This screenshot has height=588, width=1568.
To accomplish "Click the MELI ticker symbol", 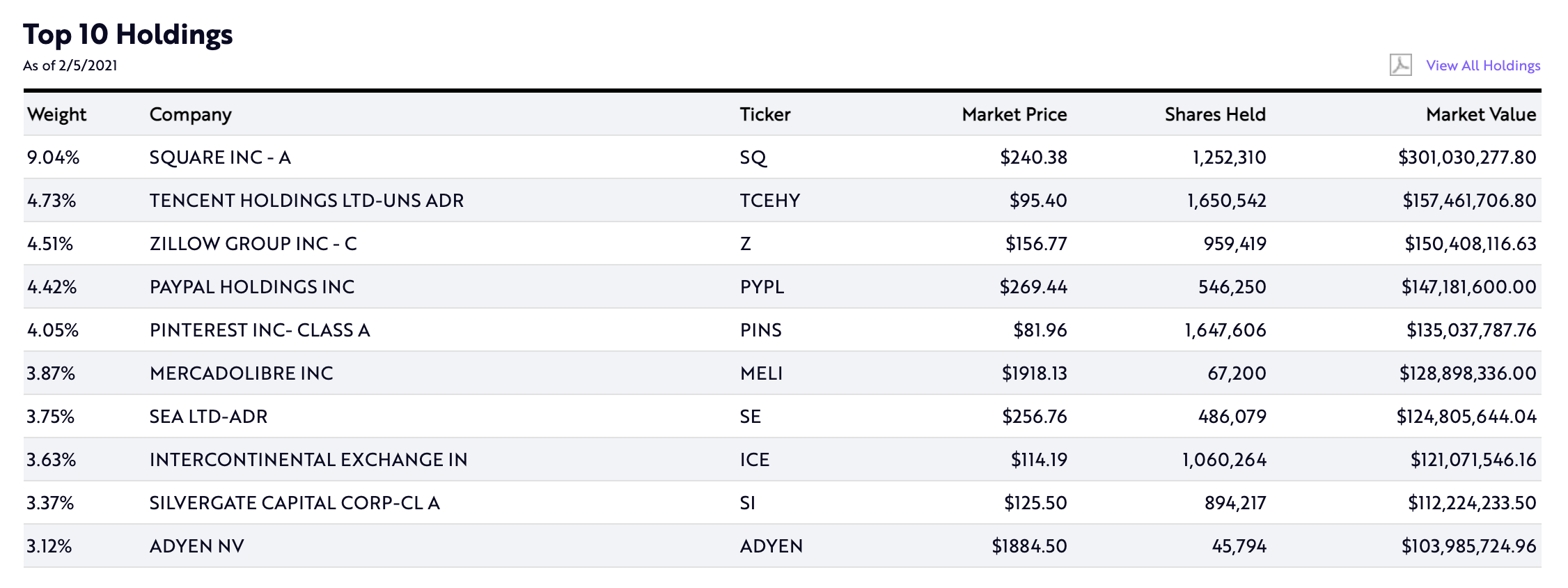I will [x=761, y=373].
